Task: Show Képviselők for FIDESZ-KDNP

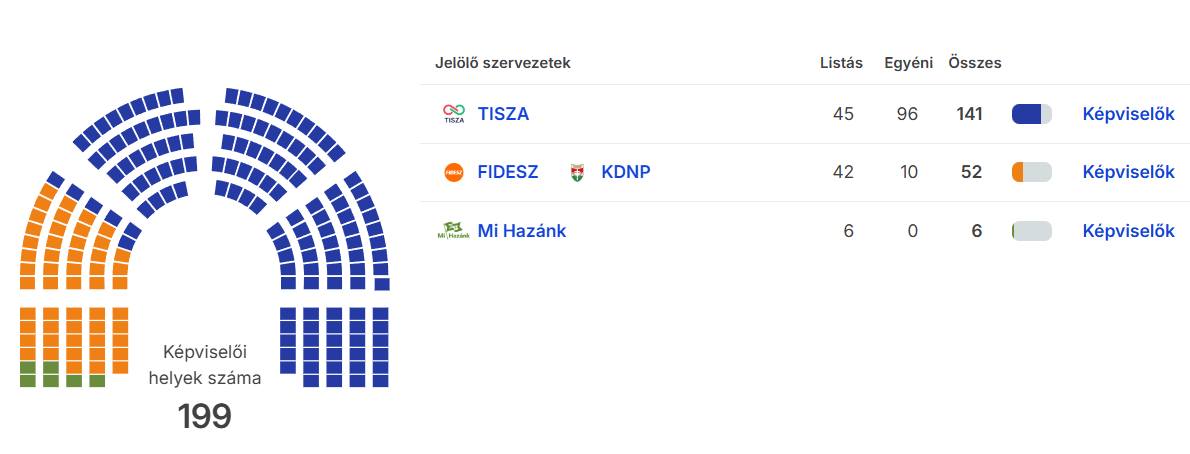Action: (x=1128, y=172)
